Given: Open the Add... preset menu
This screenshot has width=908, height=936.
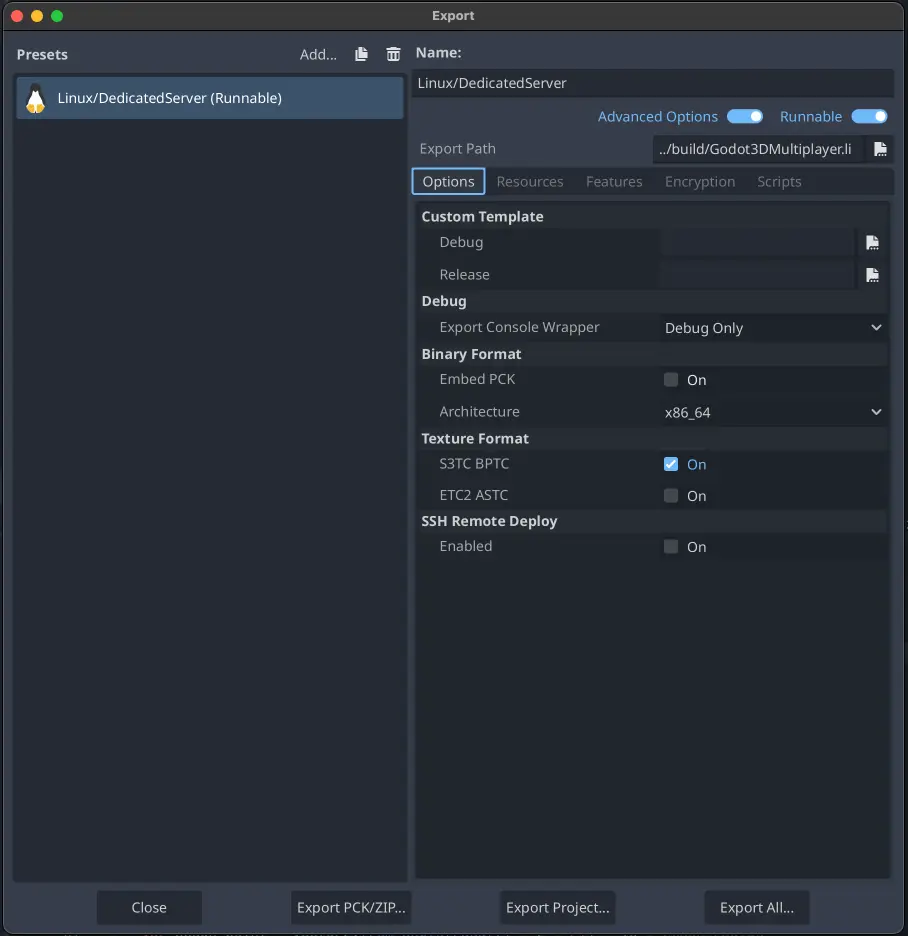Looking at the screenshot, I should pos(318,54).
